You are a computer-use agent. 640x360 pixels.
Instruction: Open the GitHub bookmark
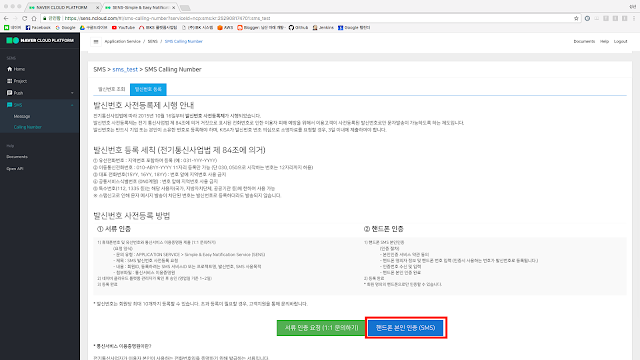[x=298, y=28]
